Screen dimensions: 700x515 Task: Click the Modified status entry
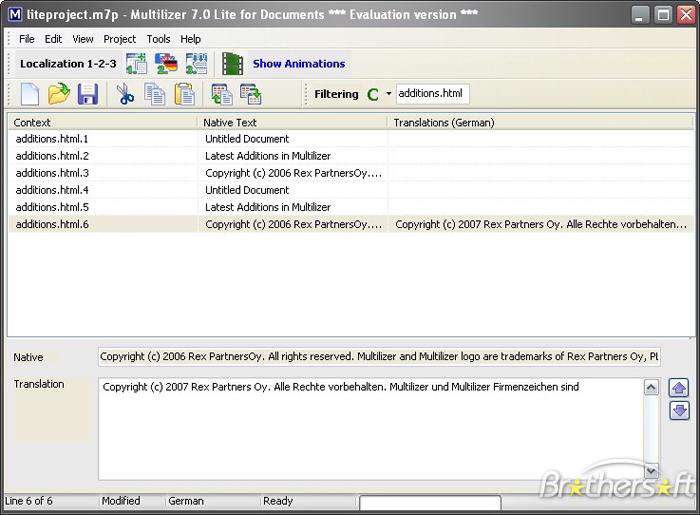coord(121,501)
